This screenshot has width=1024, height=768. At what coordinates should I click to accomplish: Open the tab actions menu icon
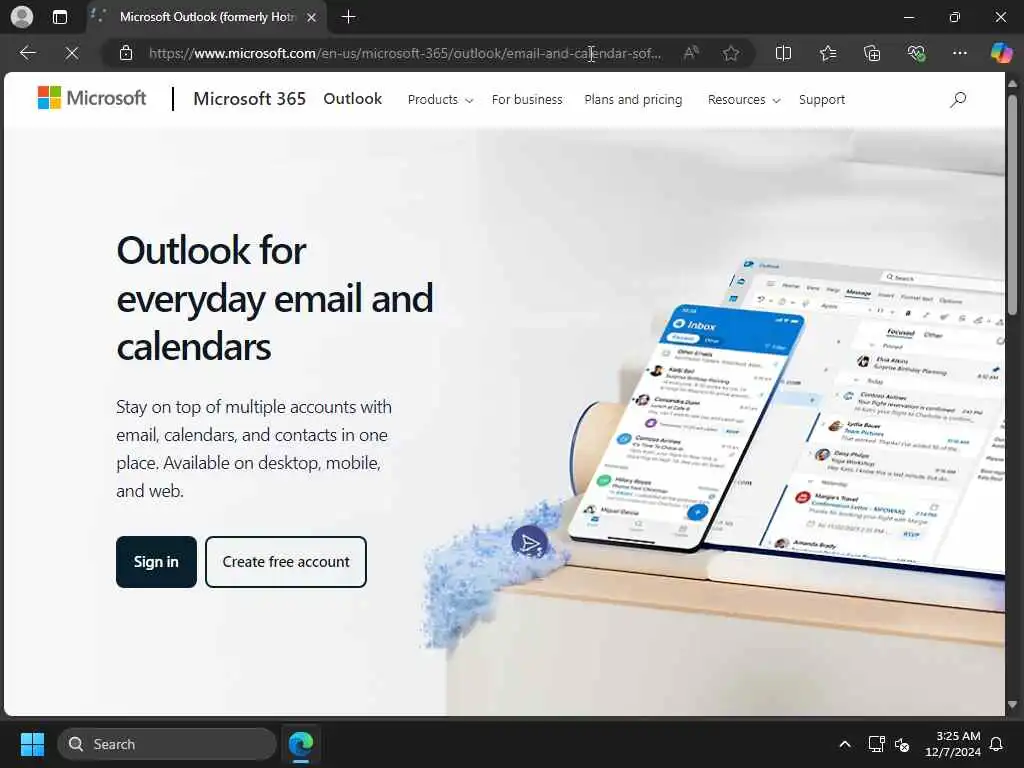click(59, 17)
